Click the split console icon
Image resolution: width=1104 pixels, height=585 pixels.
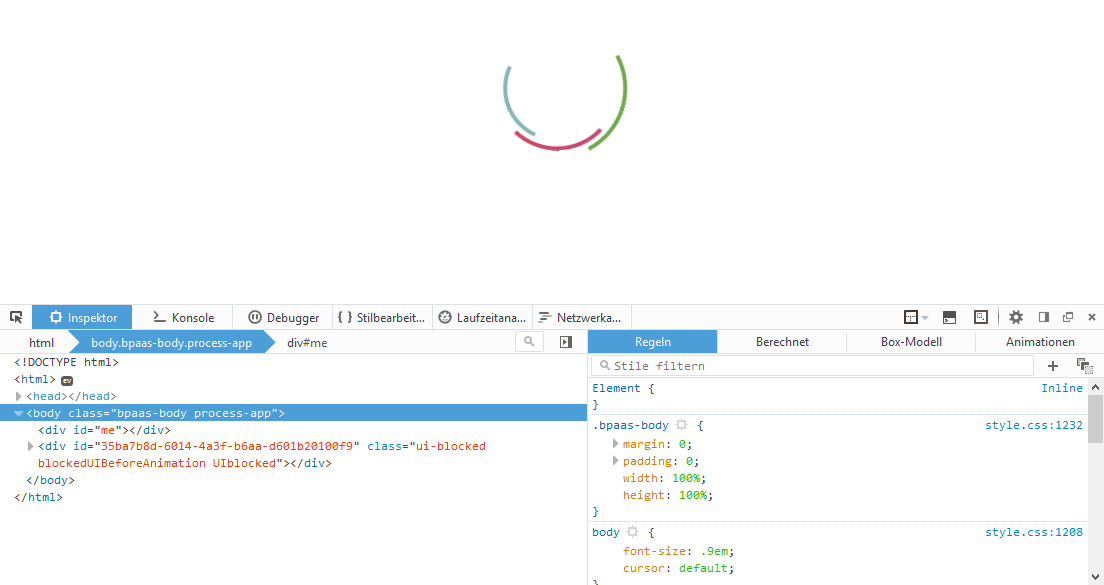[x=949, y=317]
